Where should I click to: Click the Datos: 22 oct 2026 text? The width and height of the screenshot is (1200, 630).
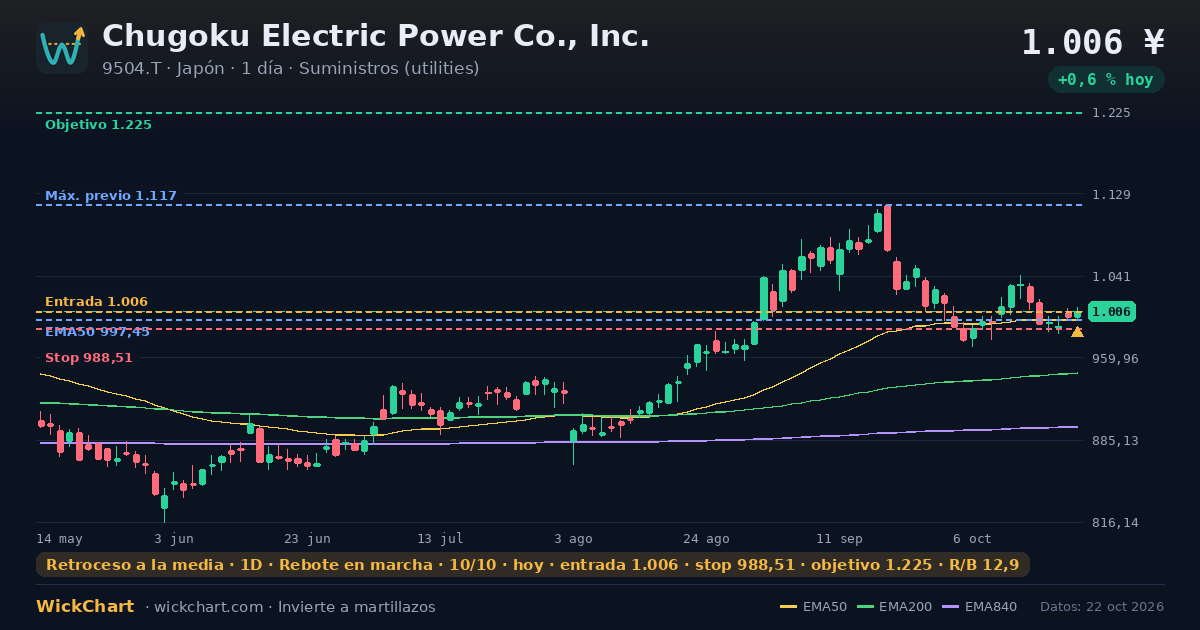click(1102, 607)
